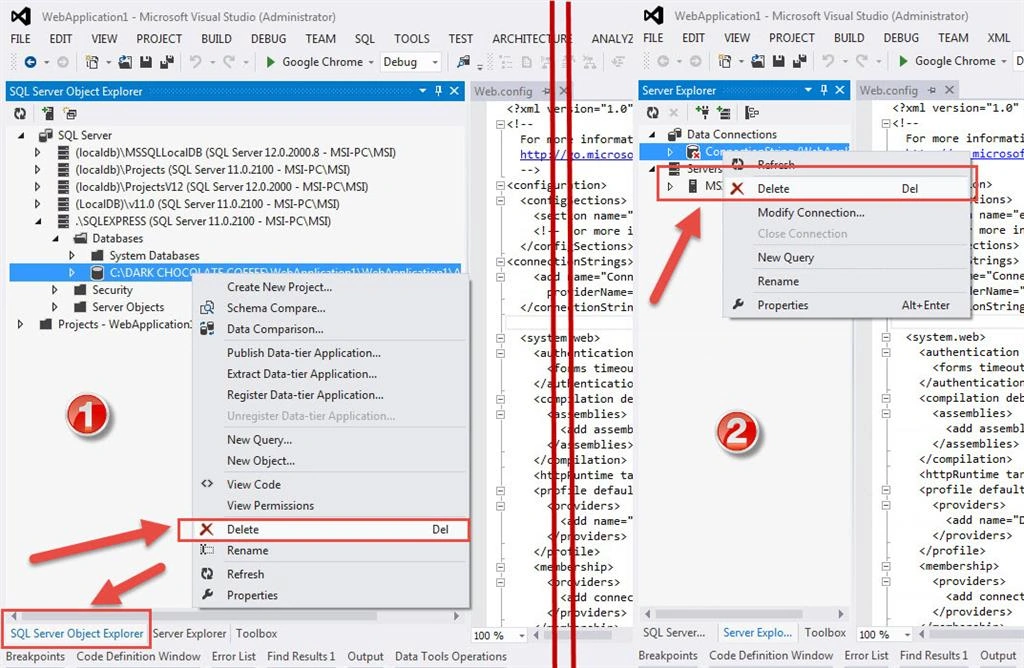Viewport: 1024px width, 668px height.
Task: Click Add SQL Server icon in left explorer toolbar
Action: [x=48, y=114]
